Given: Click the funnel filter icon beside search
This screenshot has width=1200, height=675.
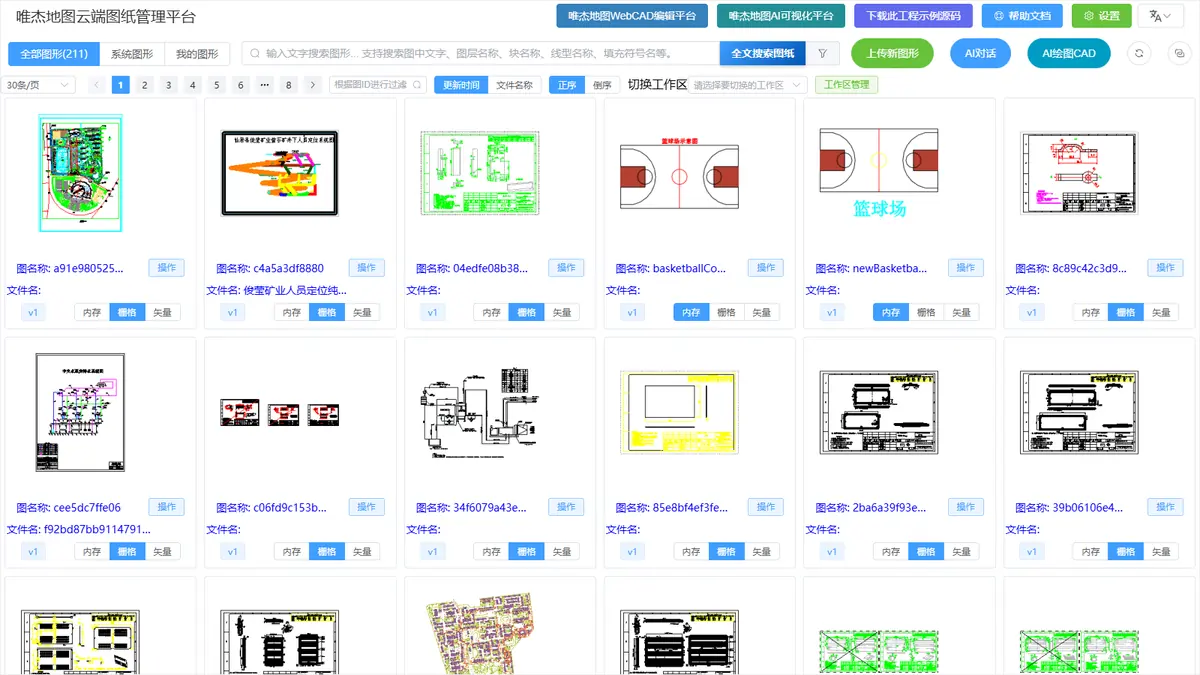Looking at the screenshot, I should point(822,54).
